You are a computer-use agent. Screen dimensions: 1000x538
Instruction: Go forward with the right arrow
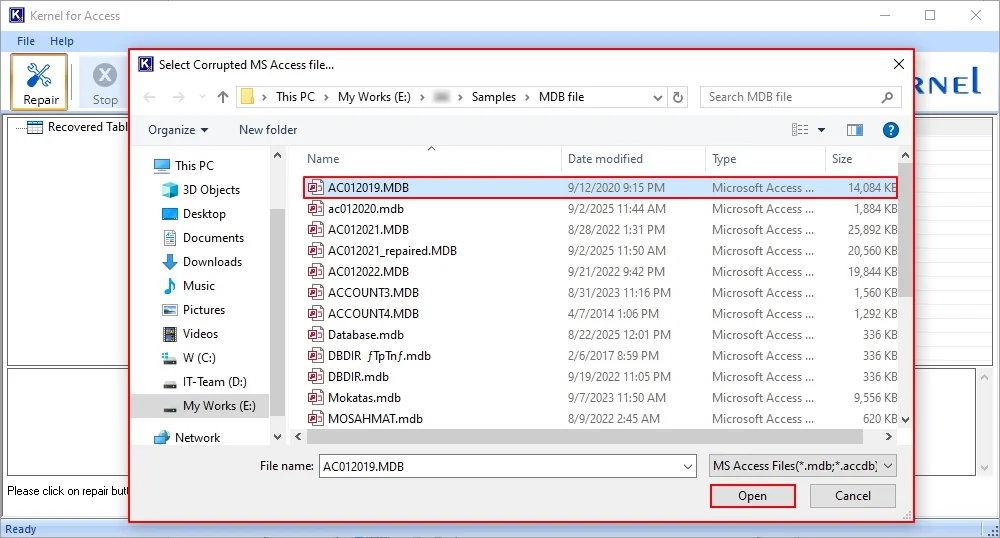(179, 97)
